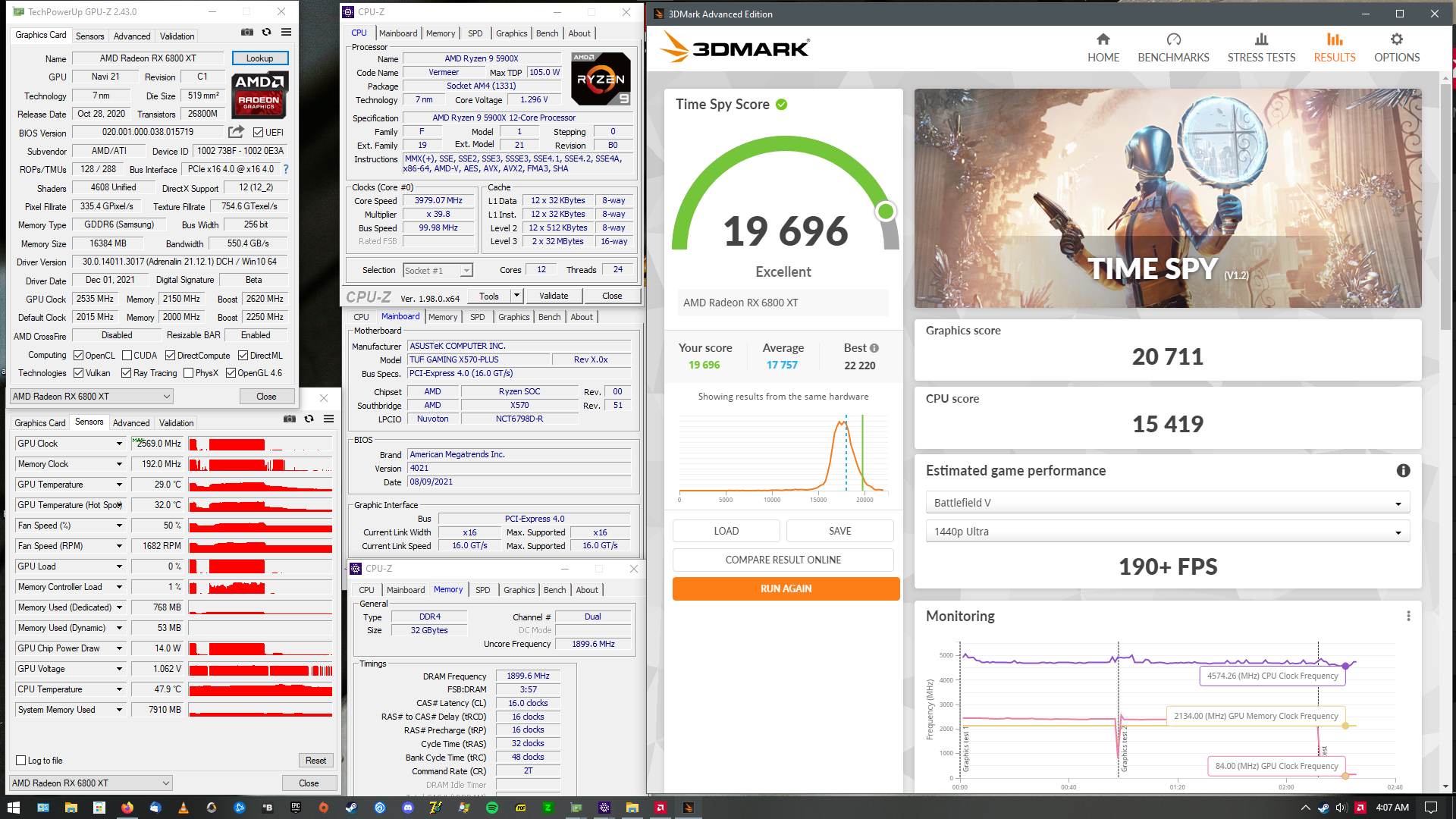Open the GPU selector dropdown in the Graphics Card window
This screenshot has height=819, width=1456.
(x=91, y=397)
